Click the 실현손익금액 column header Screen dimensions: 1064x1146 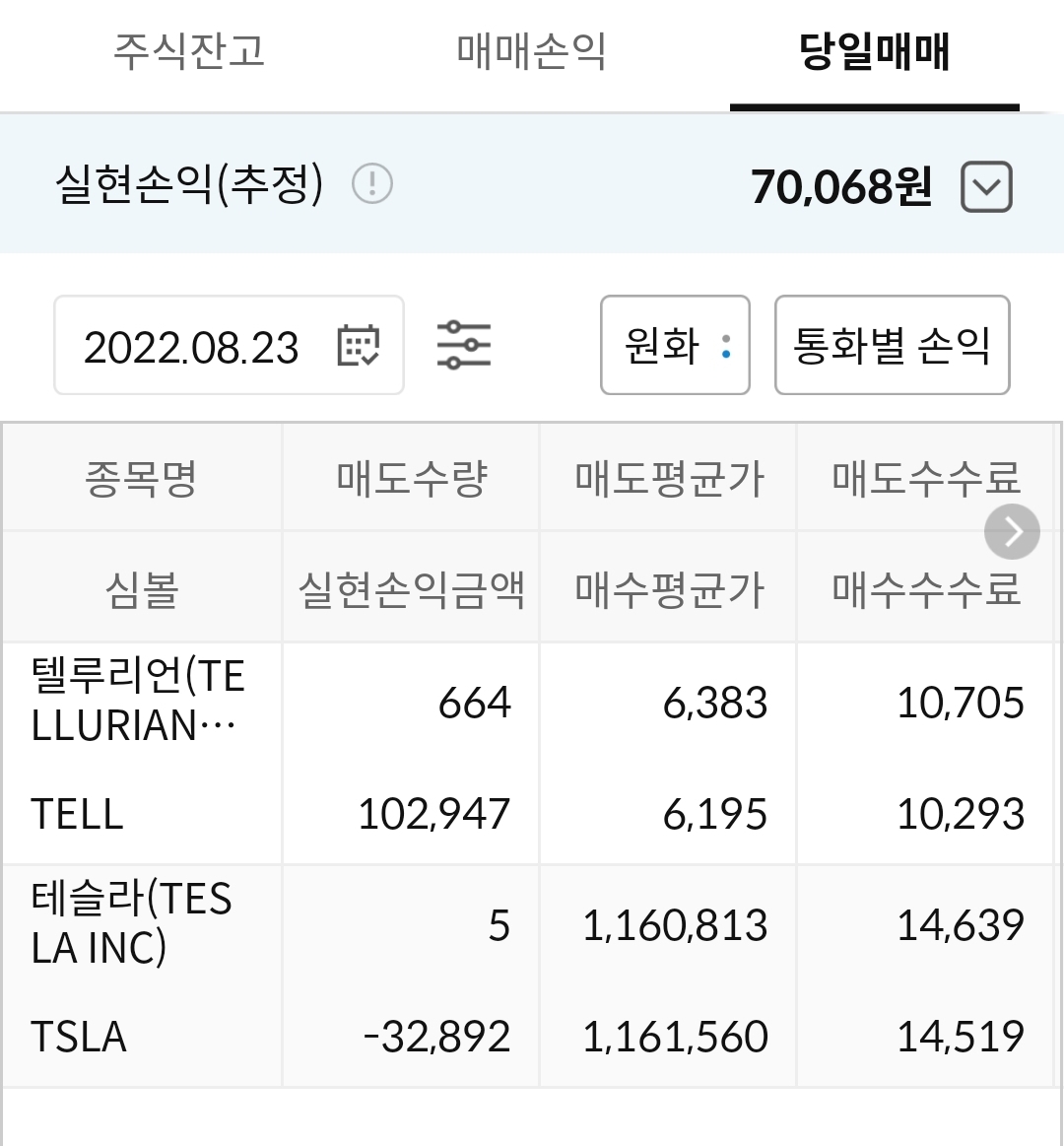click(x=411, y=589)
